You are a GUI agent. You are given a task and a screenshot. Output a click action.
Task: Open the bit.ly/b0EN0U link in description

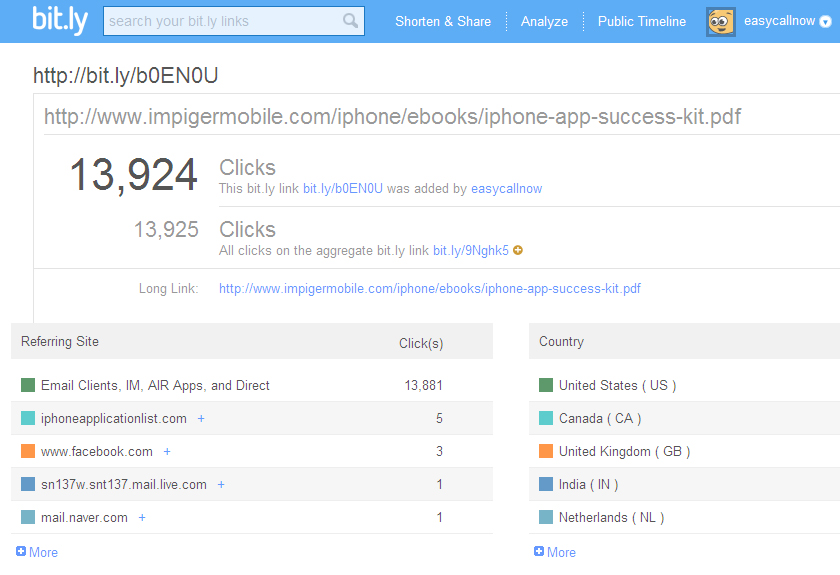(343, 188)
